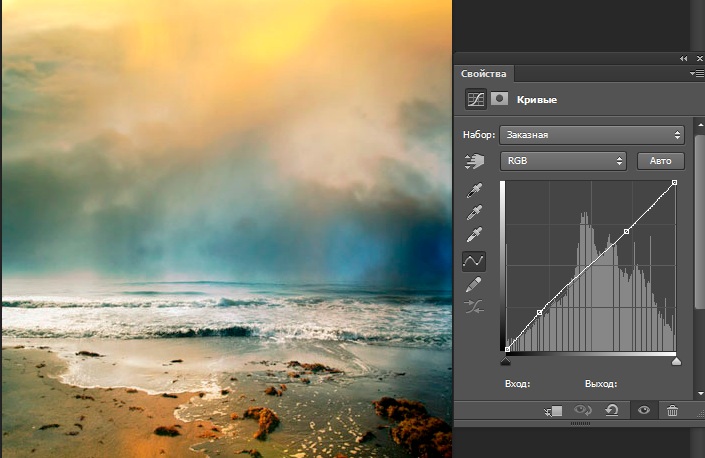This screenshot has width=705, height=458.
Task: Switch to the Свойства tab
Action: 484,74
